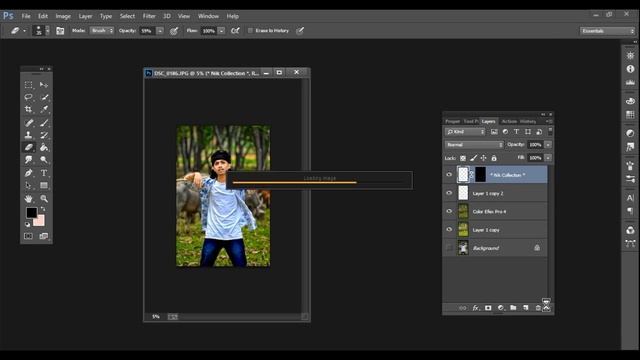The width and height of the screenshot is (640, 360).
Task: Open the eraser Mode dropdown
Action: click(x=102, y=31)
